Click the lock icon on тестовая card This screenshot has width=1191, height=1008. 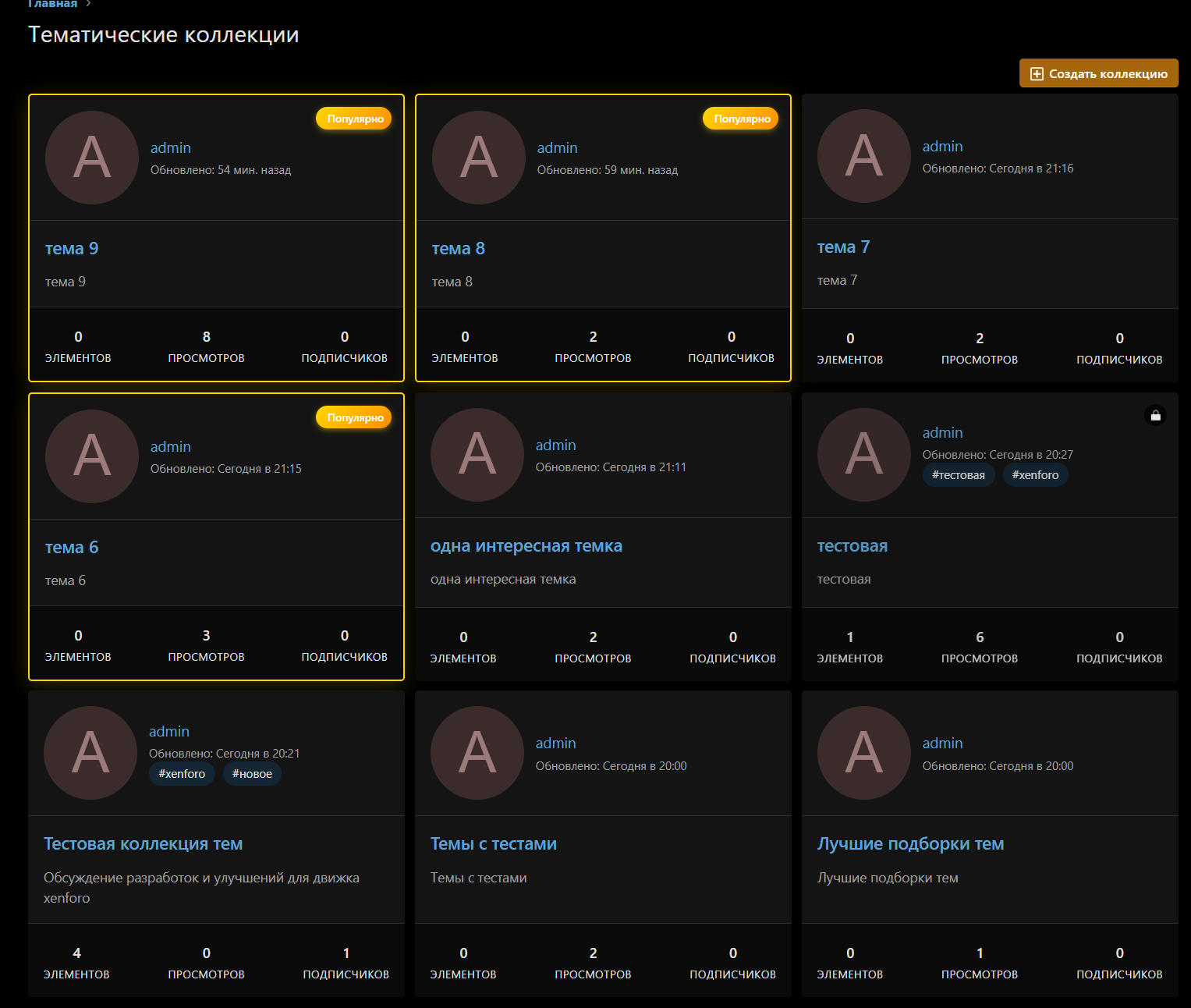pyautogui.click(x=1155, y=416)
